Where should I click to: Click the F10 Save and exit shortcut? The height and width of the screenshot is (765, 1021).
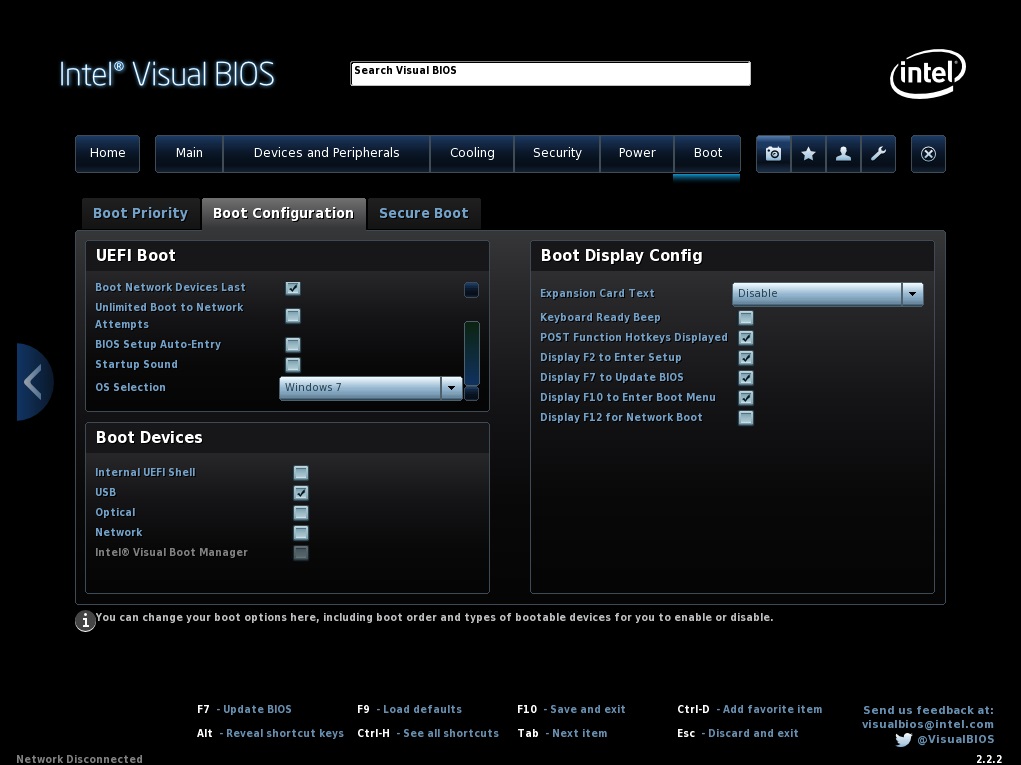[571, 710]
